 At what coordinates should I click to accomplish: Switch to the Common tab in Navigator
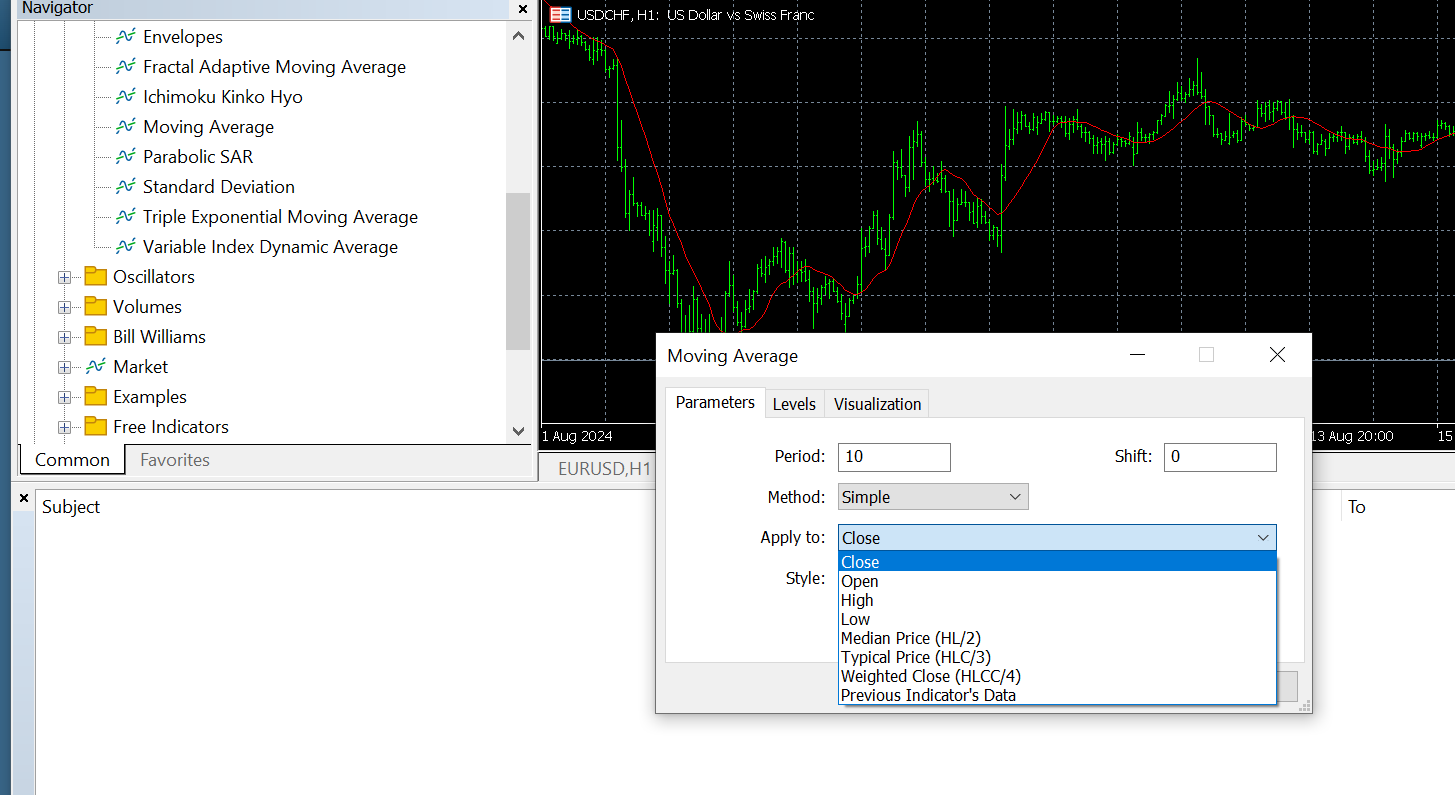click(x=72, y=460)
